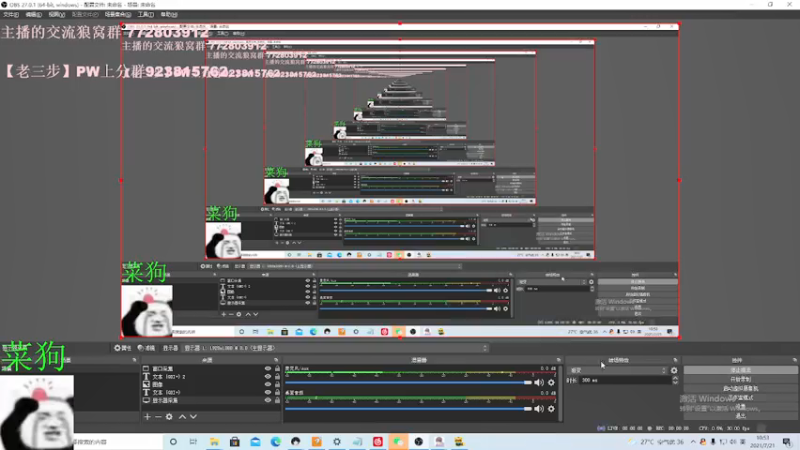Open OBS icon on the taskbar
800x450 pixels.
418,442
